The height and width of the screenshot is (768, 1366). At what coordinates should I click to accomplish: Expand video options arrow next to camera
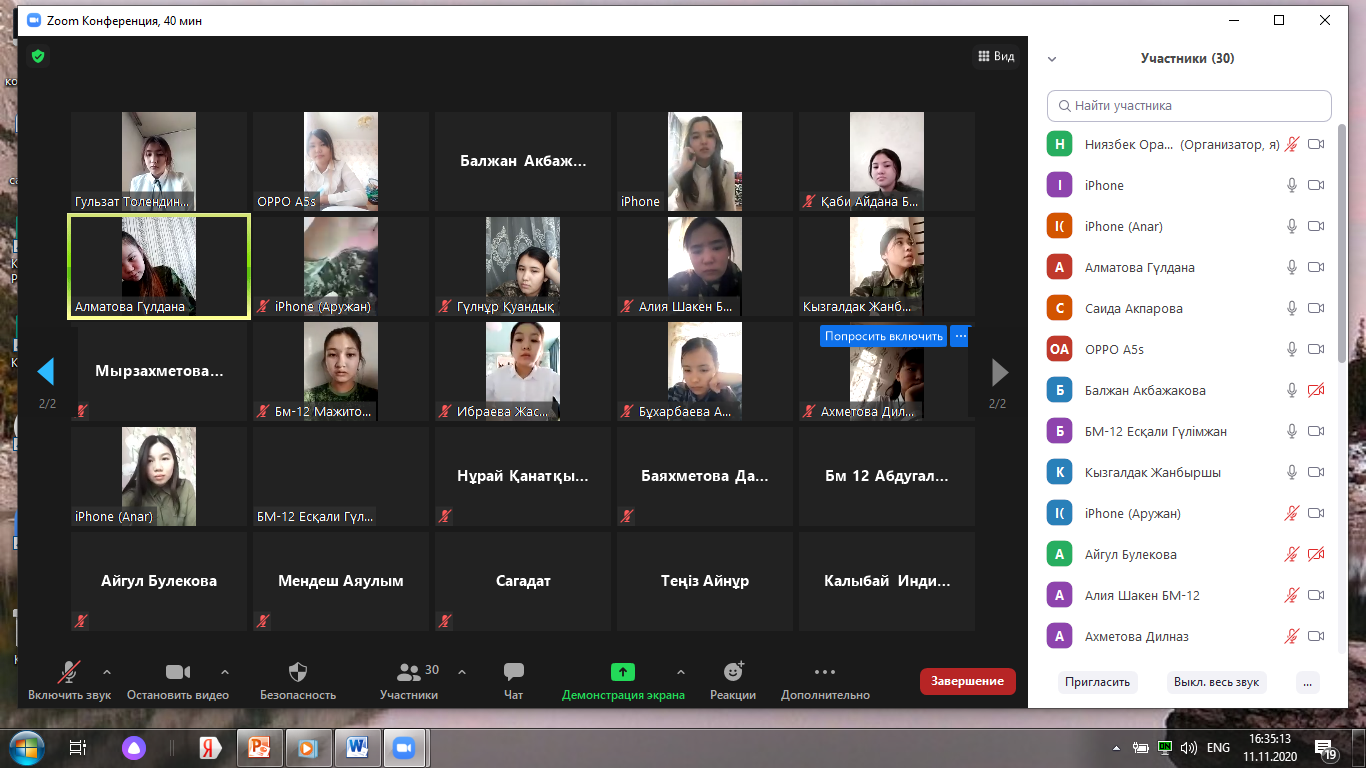(x=225, y=672)
